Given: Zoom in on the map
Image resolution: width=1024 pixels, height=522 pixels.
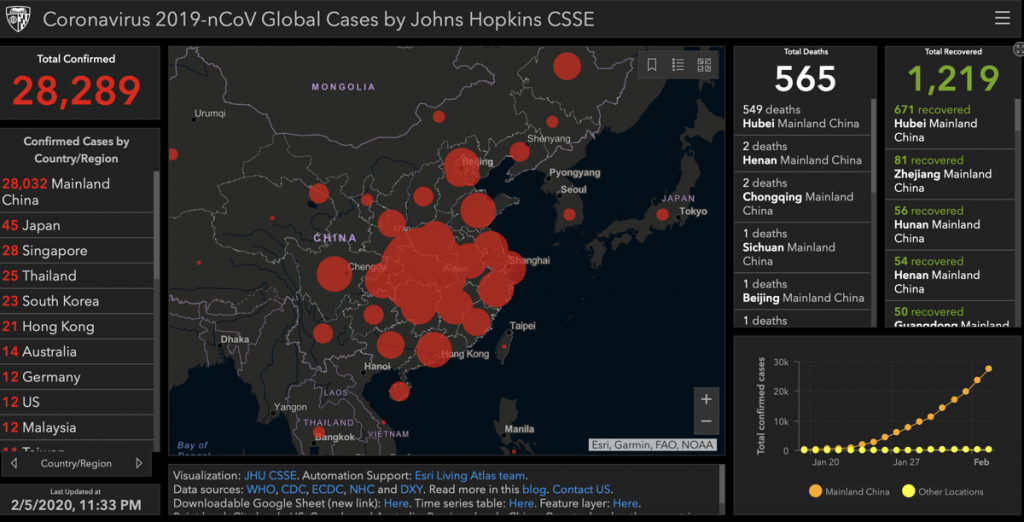Looking at the screenshot, I should point(706,399).
